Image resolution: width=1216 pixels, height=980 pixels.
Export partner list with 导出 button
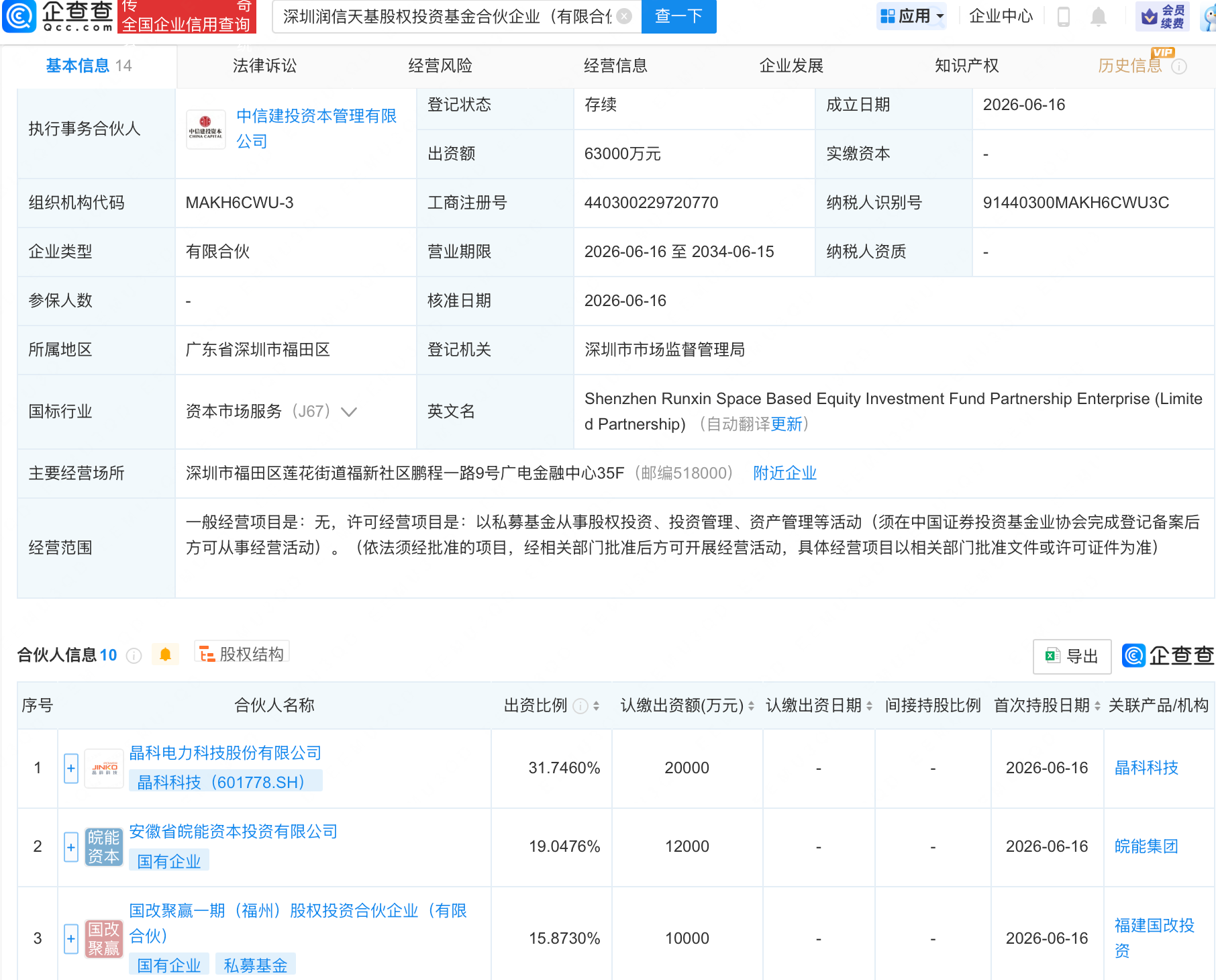[1072, 656]
